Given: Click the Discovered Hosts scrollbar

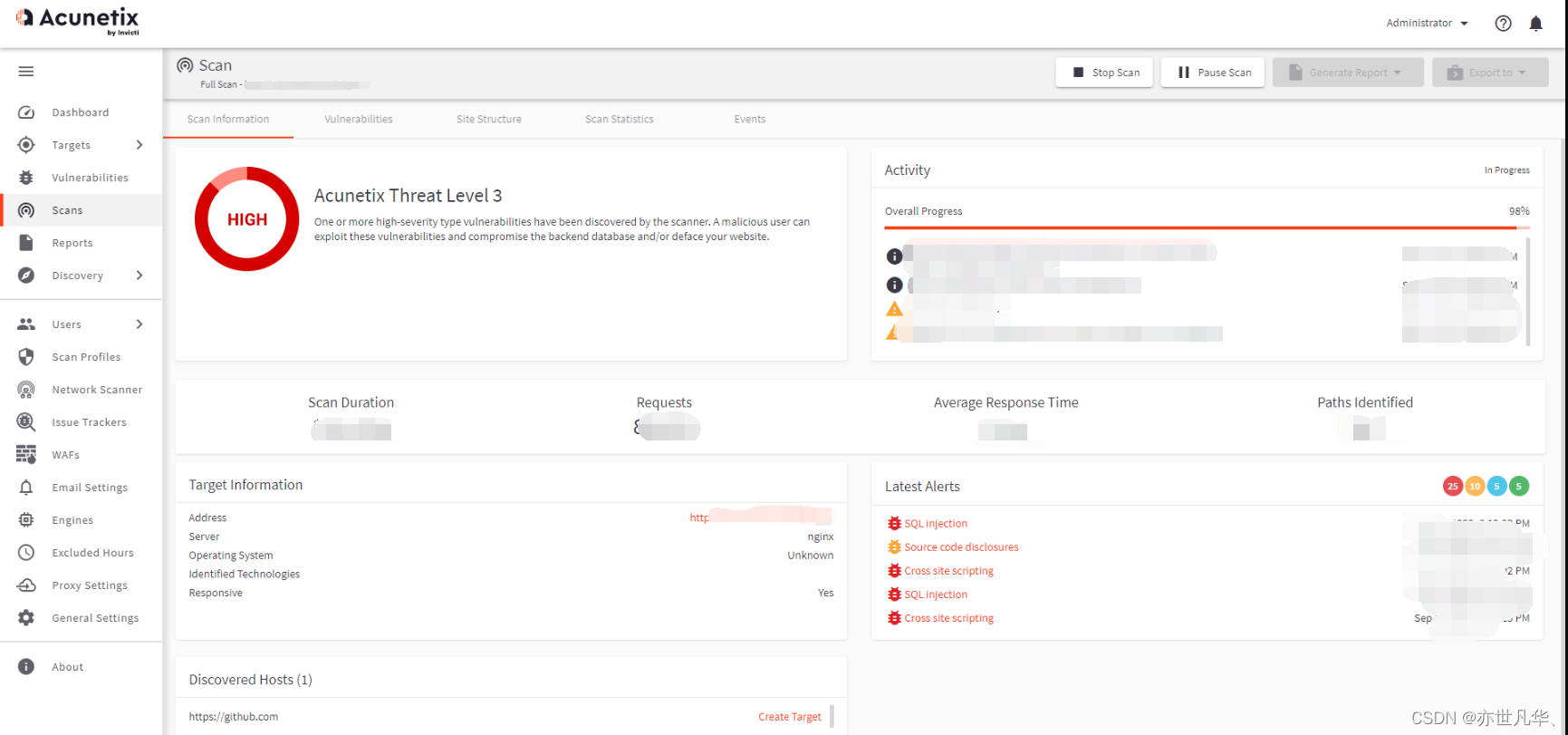Looking at the screenshot, I should coord(832,717).
